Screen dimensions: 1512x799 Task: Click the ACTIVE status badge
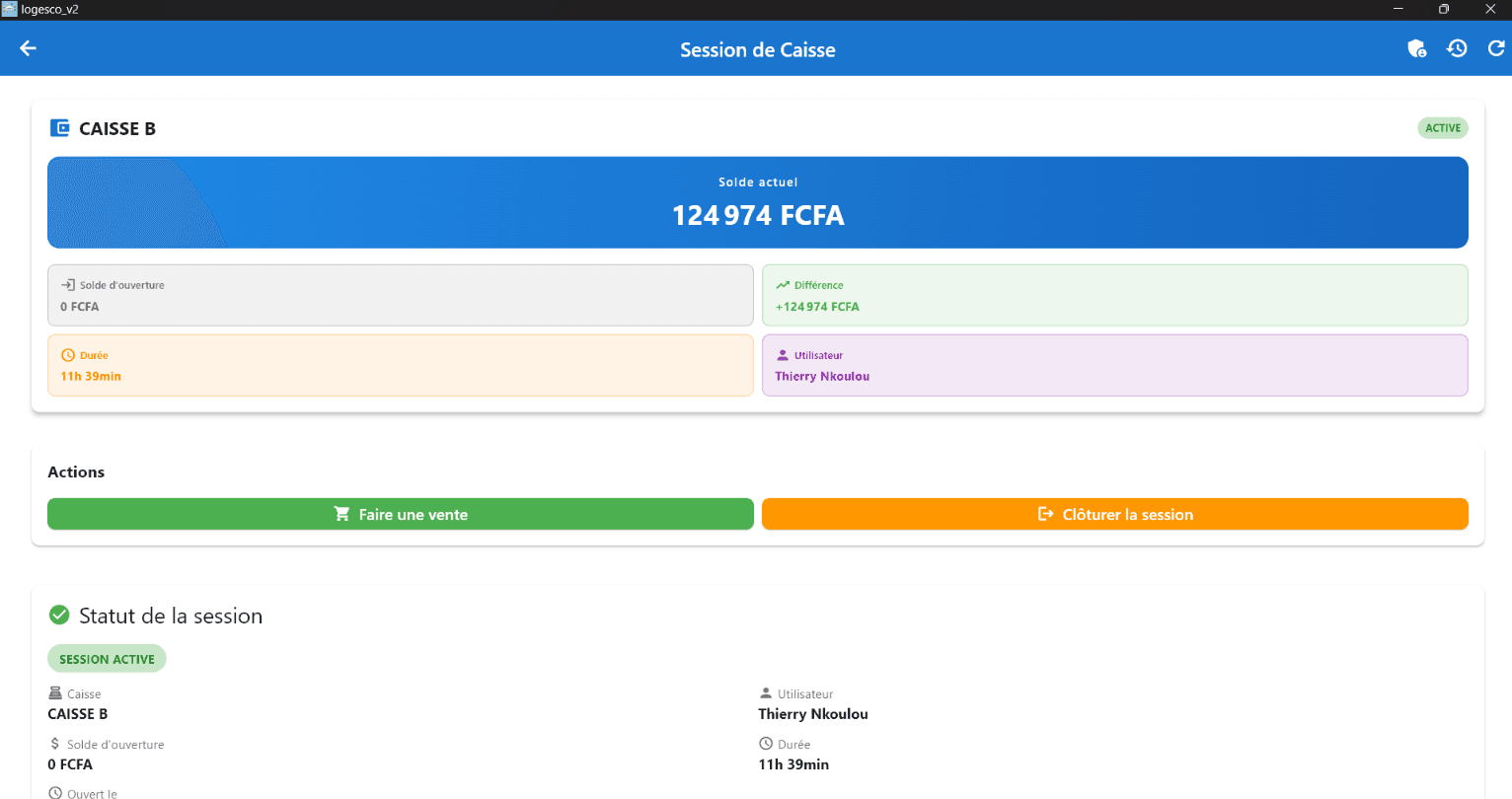click(1443, 128)
